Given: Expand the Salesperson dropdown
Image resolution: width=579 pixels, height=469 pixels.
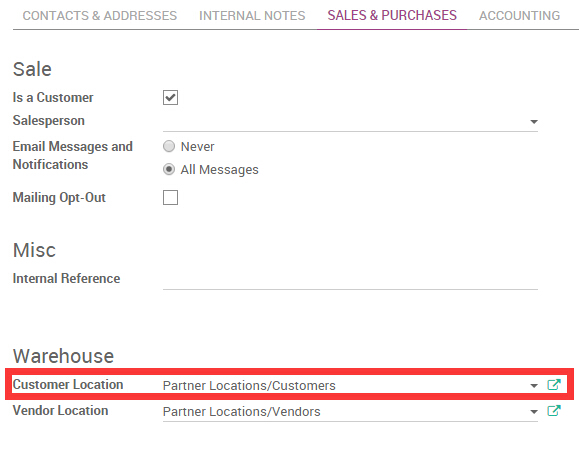Looking at the screenshot, I should pyautogui.click(x=534, y=121).
